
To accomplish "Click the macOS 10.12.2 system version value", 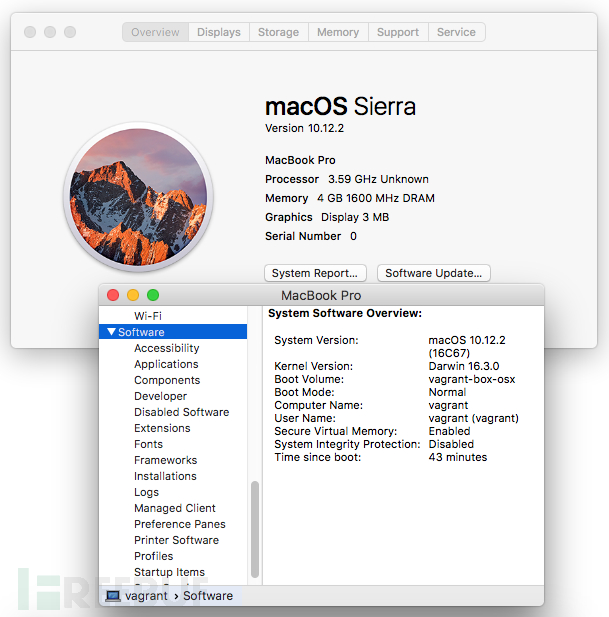I will pos(467,346).
